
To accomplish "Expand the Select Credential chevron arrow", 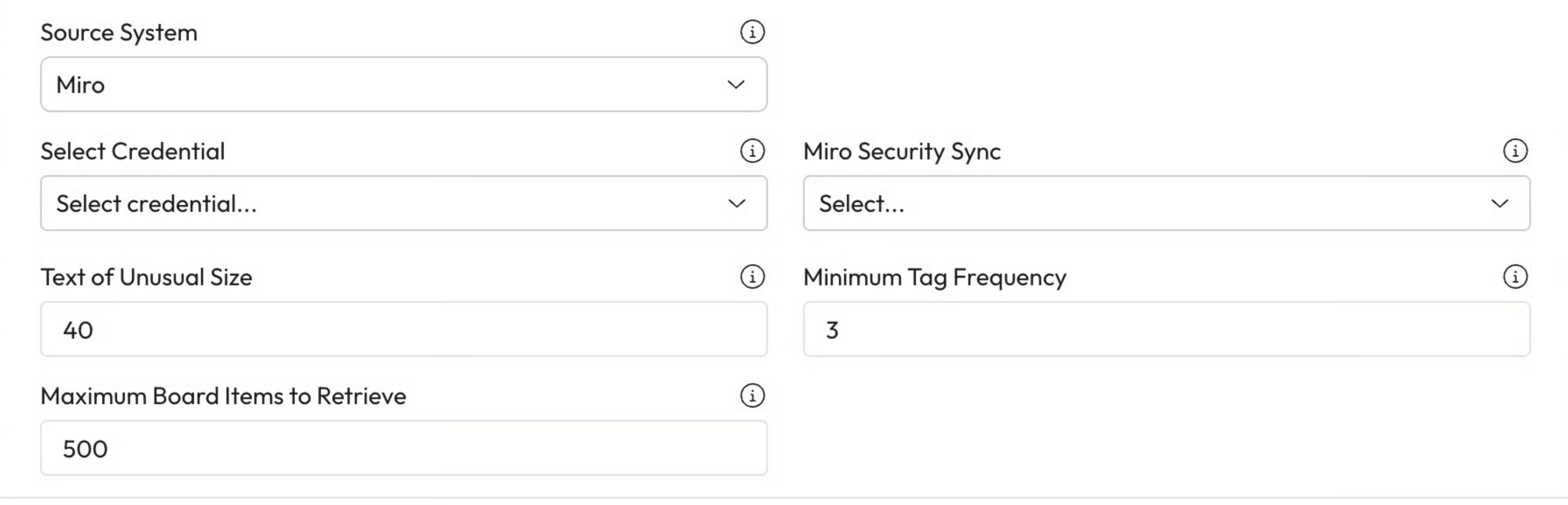I will pos(737,203).
